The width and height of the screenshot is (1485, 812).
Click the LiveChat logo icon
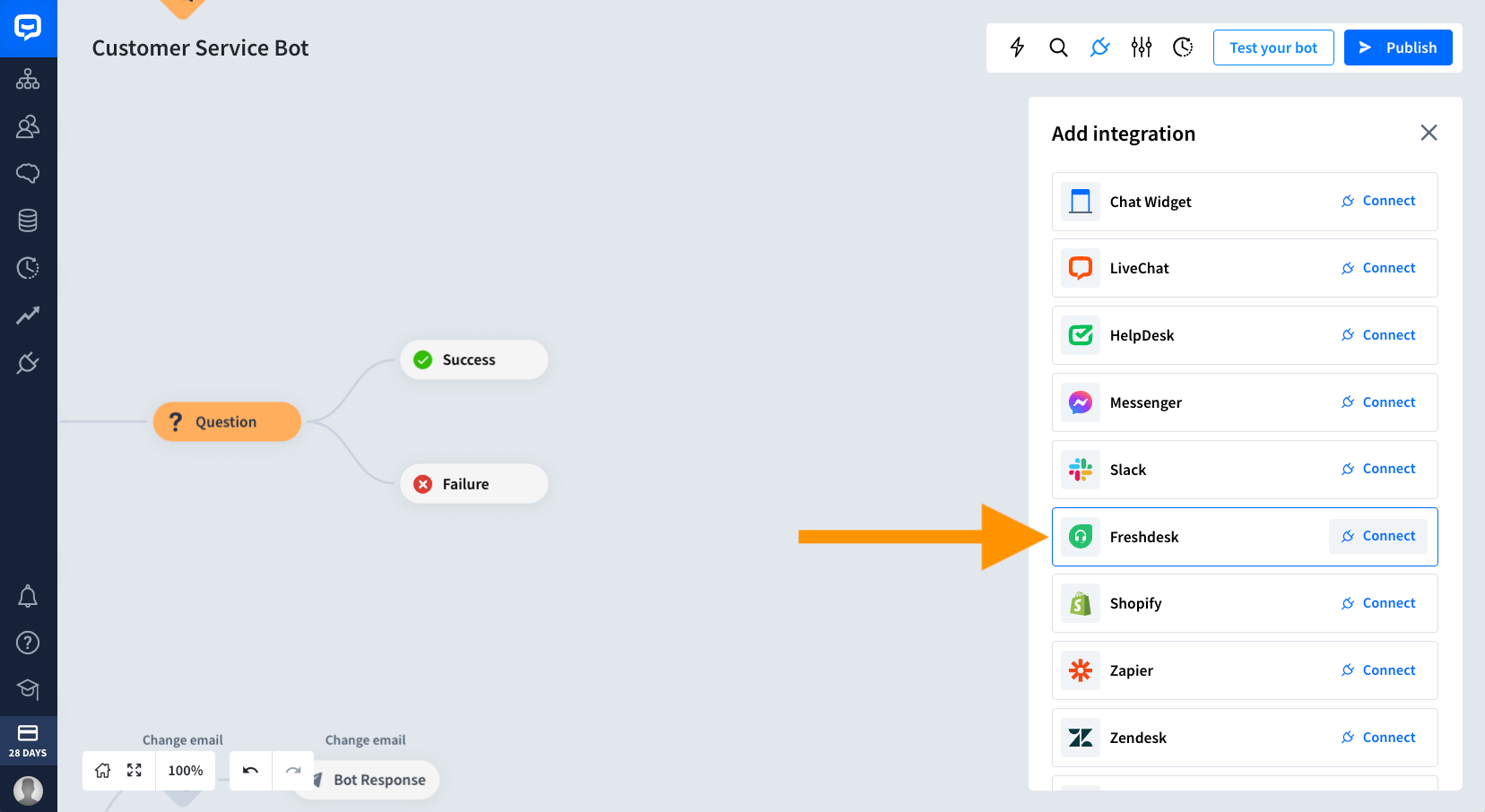click(1081, 268)
